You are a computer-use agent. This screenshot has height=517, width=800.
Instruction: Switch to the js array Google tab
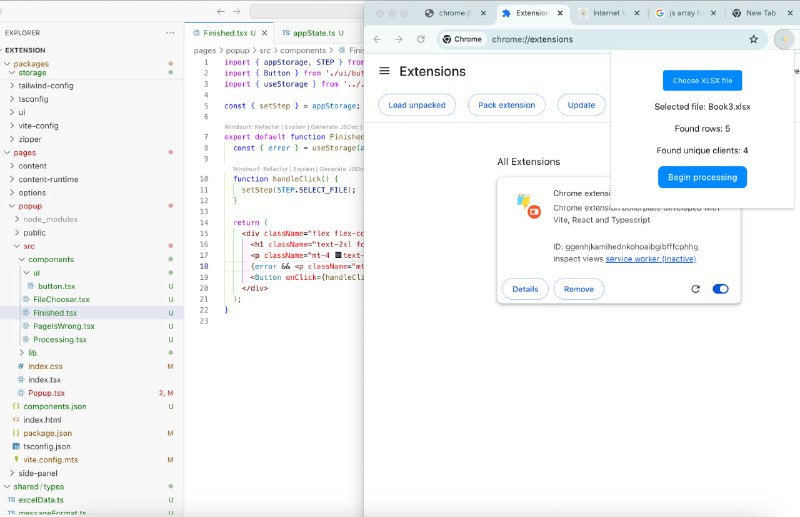(682, 13)
